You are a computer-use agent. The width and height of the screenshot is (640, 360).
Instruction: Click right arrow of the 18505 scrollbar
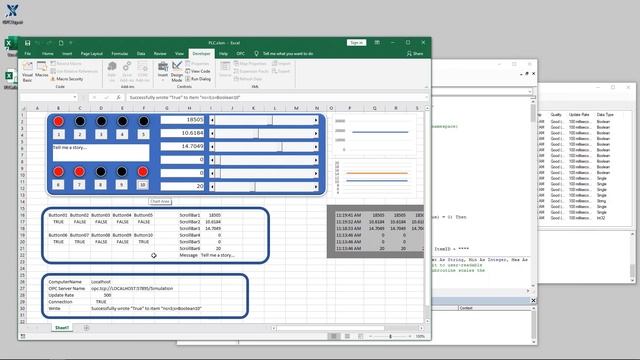[316, 120]
